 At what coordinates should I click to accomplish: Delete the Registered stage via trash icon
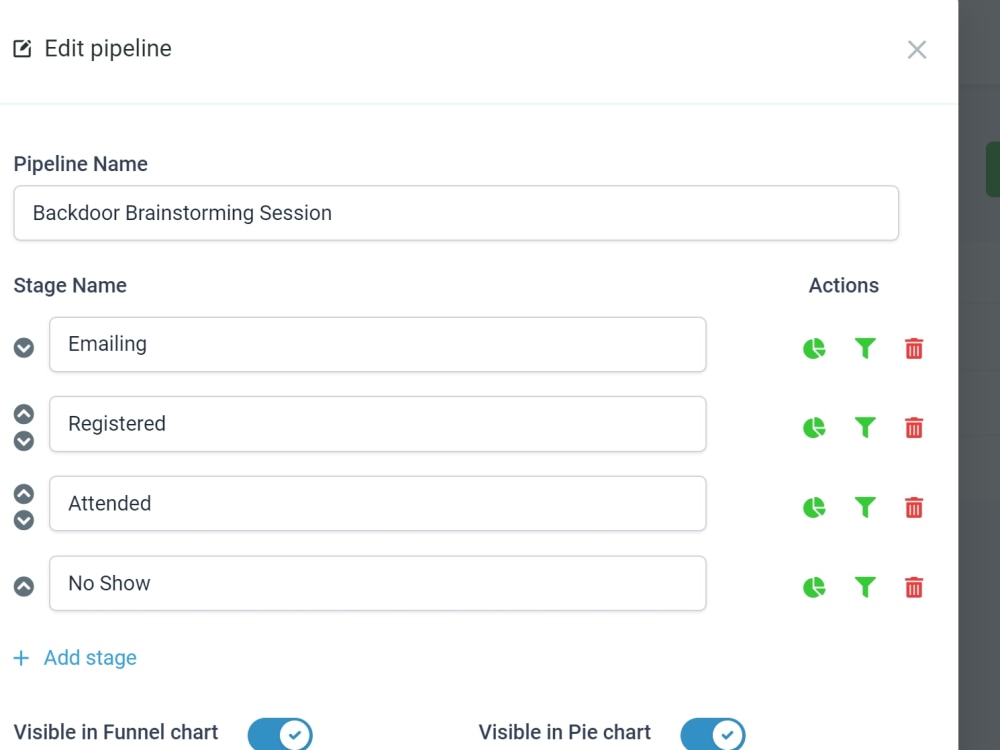pos(913,427)
